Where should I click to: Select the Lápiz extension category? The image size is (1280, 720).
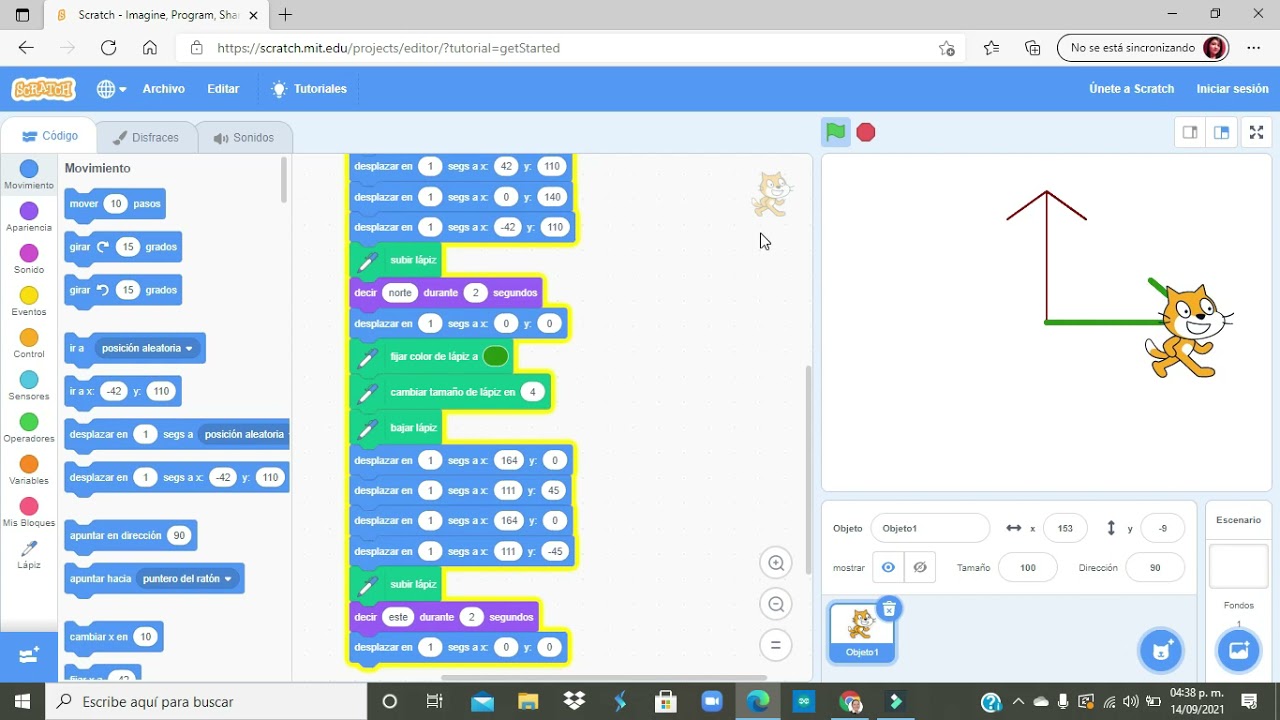29,554
